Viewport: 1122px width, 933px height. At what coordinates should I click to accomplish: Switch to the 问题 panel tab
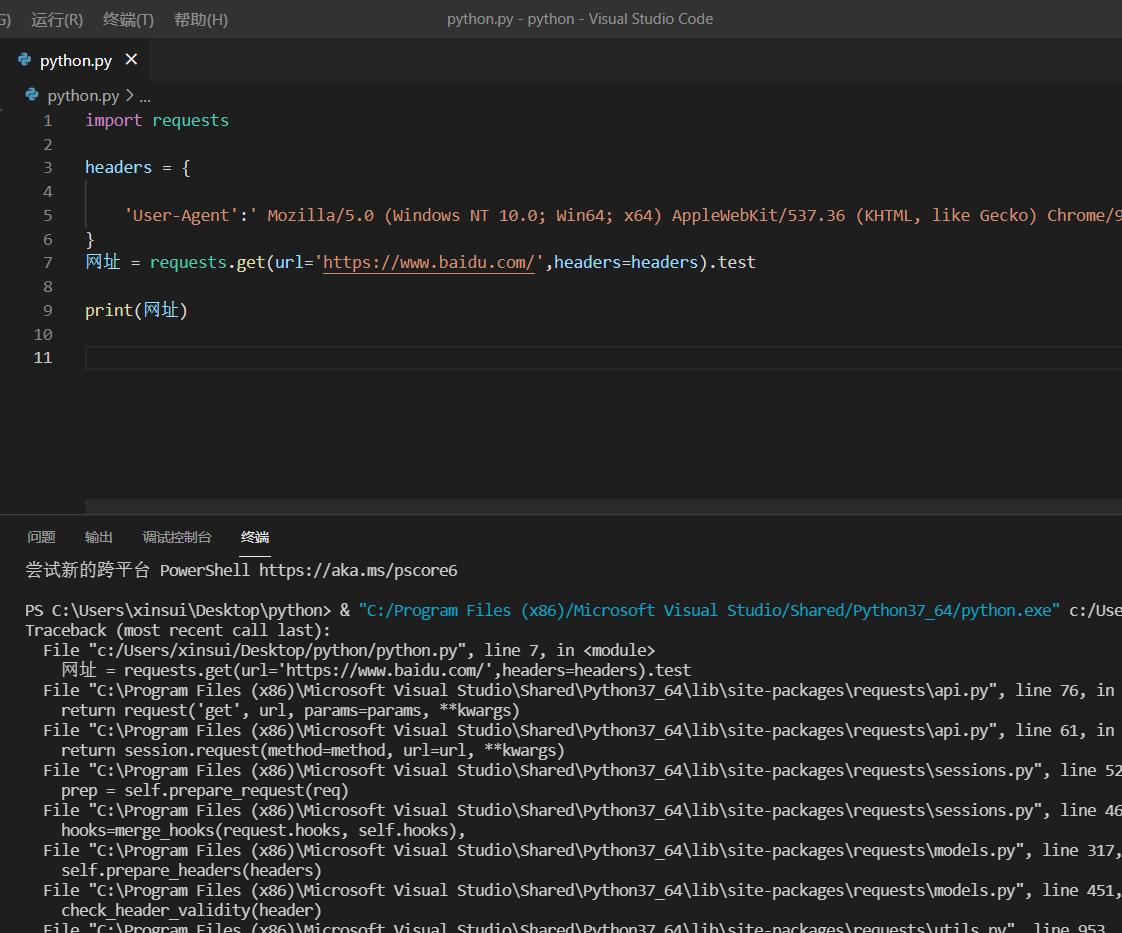point(41,537)
